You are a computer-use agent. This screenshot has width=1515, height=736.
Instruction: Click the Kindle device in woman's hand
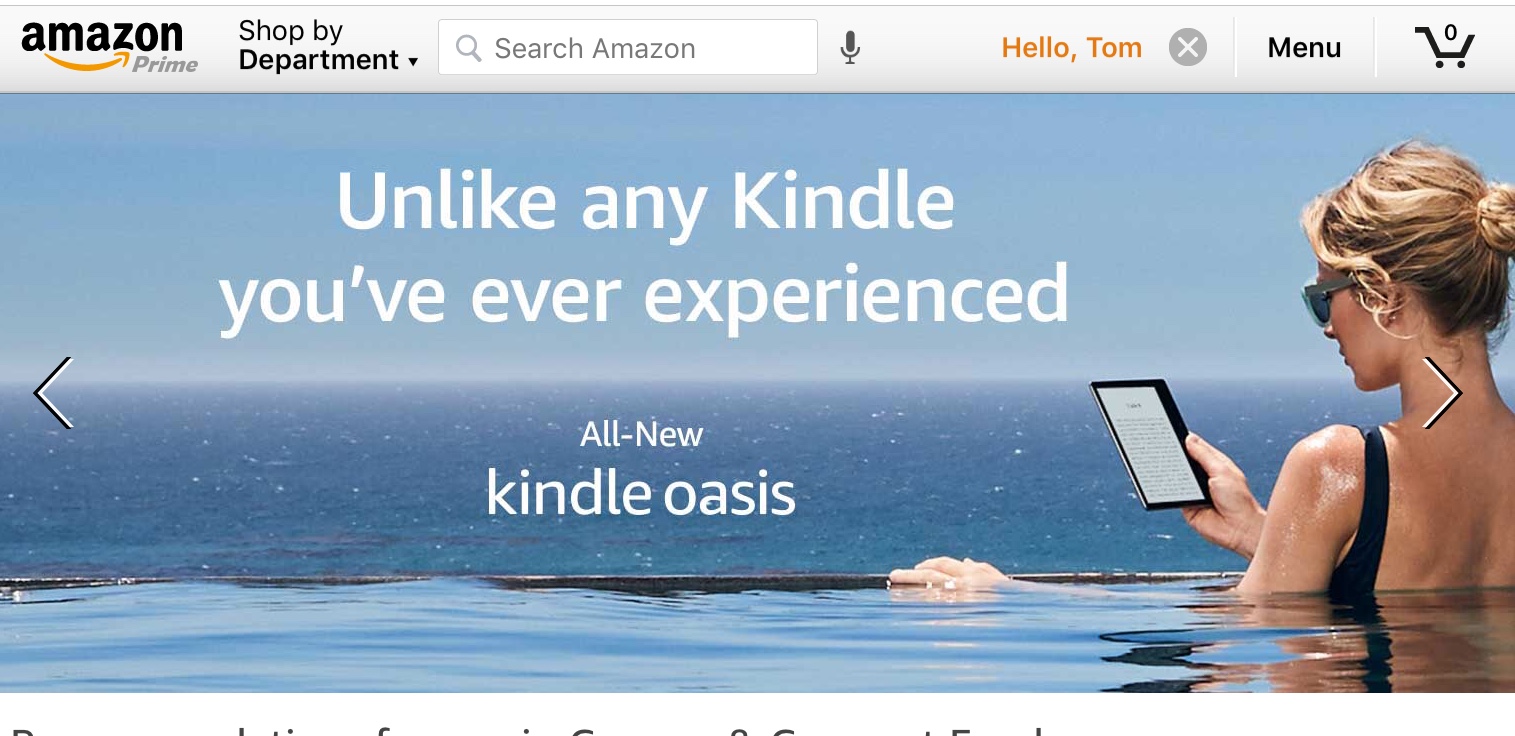tap(1151, 444)
